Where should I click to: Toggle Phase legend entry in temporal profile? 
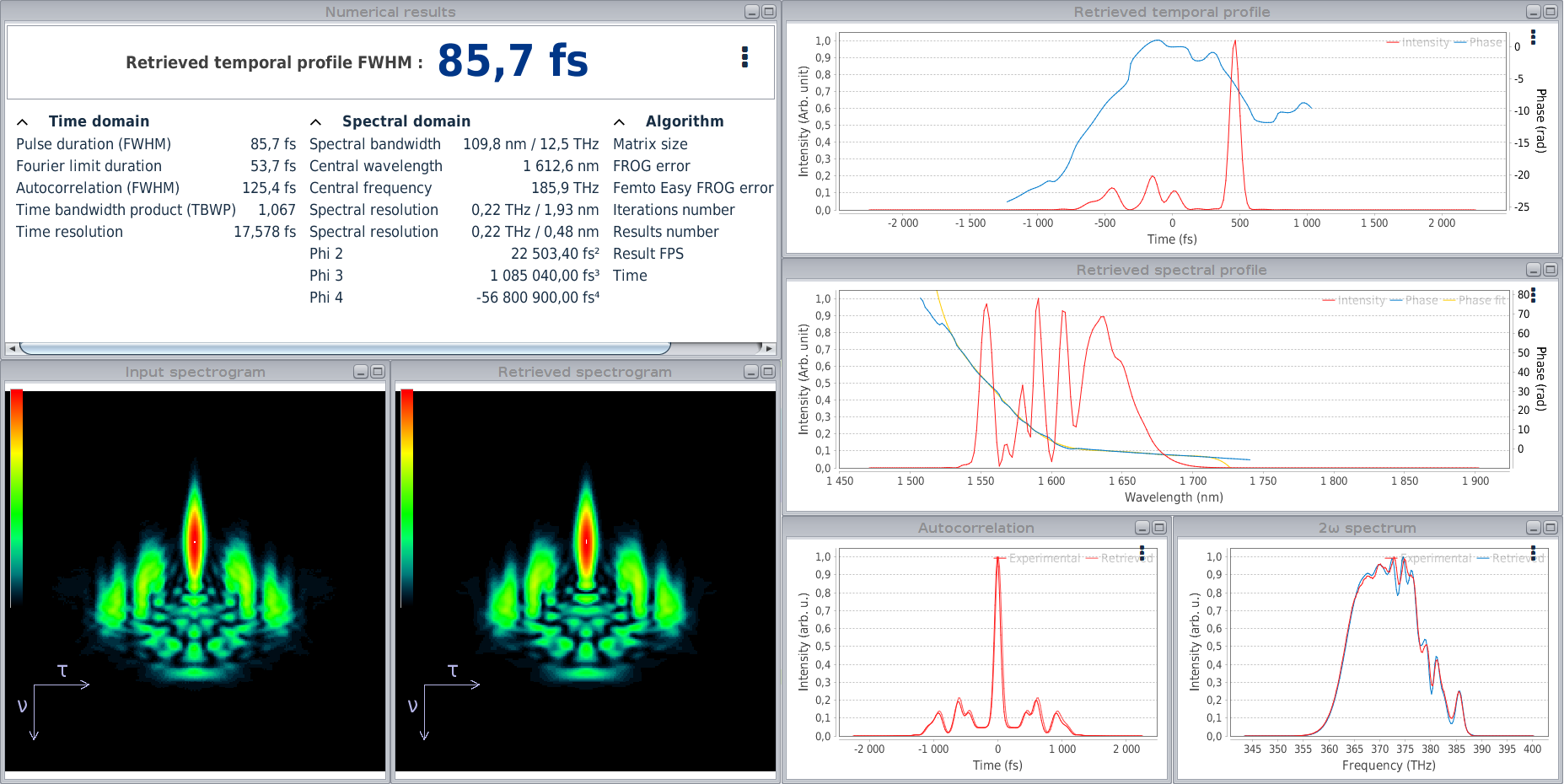click(1485, 42)
